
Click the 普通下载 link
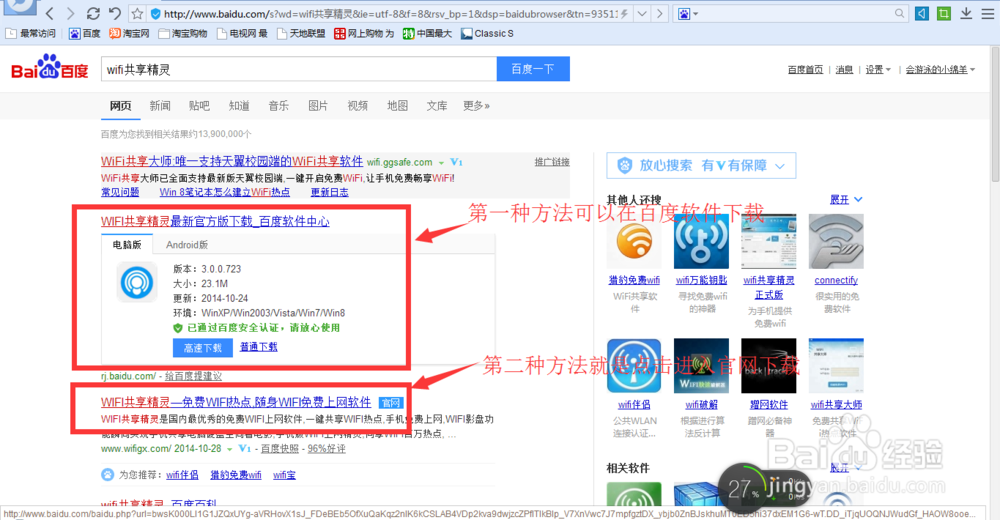[258, 347]
